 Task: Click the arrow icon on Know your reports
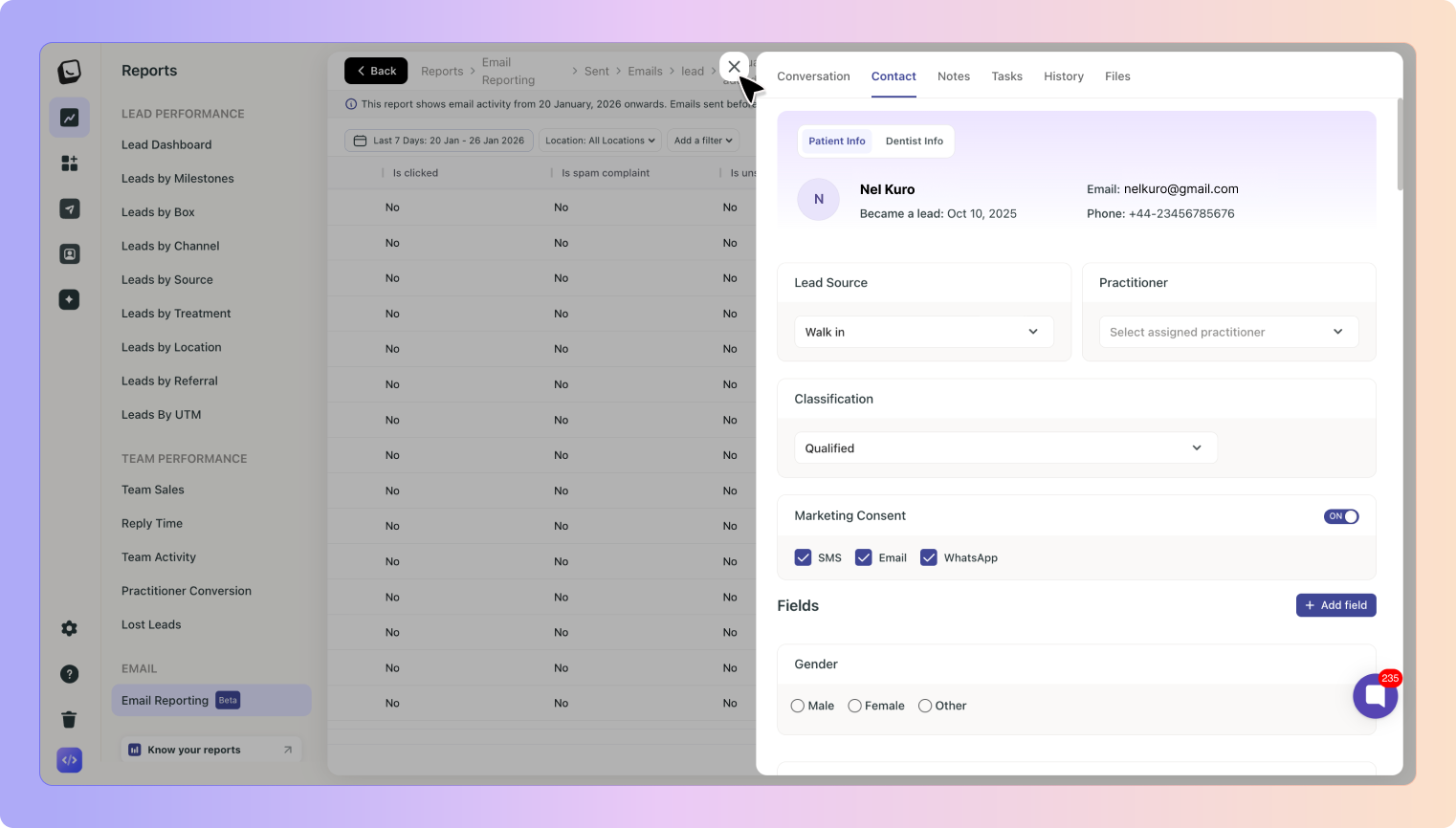coord(288,750)
